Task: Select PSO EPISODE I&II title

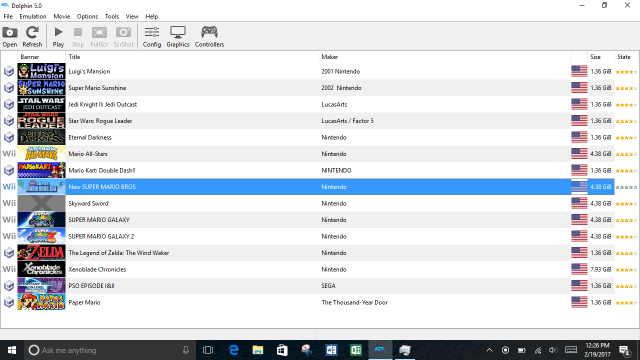Action: [91, 286]
